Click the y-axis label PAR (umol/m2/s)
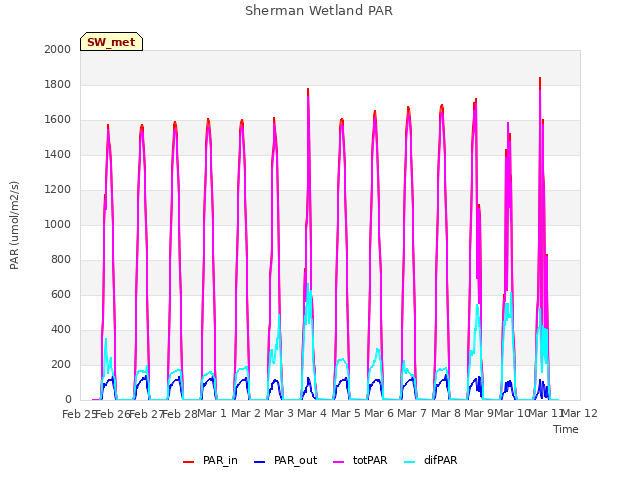 click(x=14, y=225)
